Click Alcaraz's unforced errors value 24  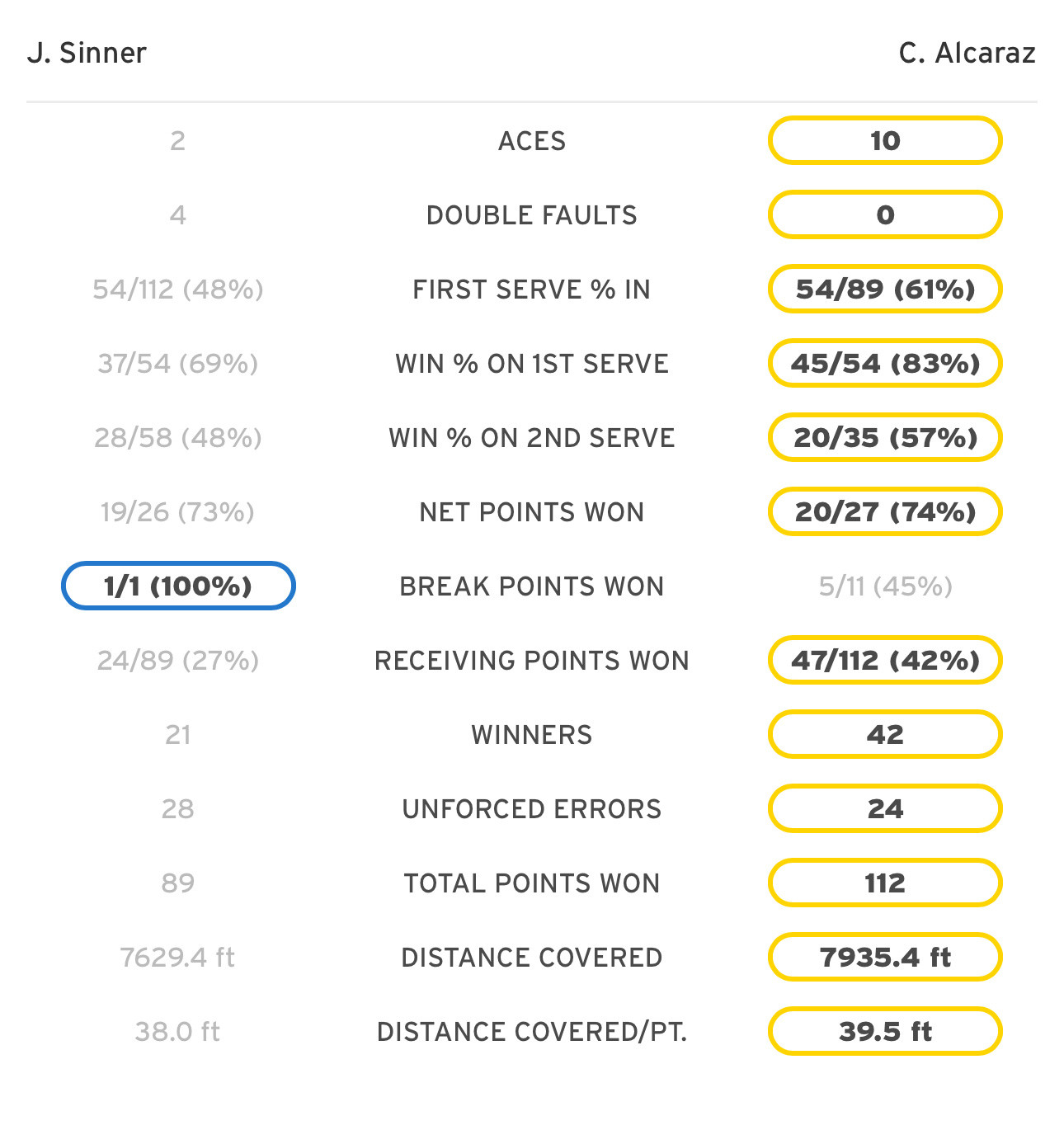(x=885, y=808)
